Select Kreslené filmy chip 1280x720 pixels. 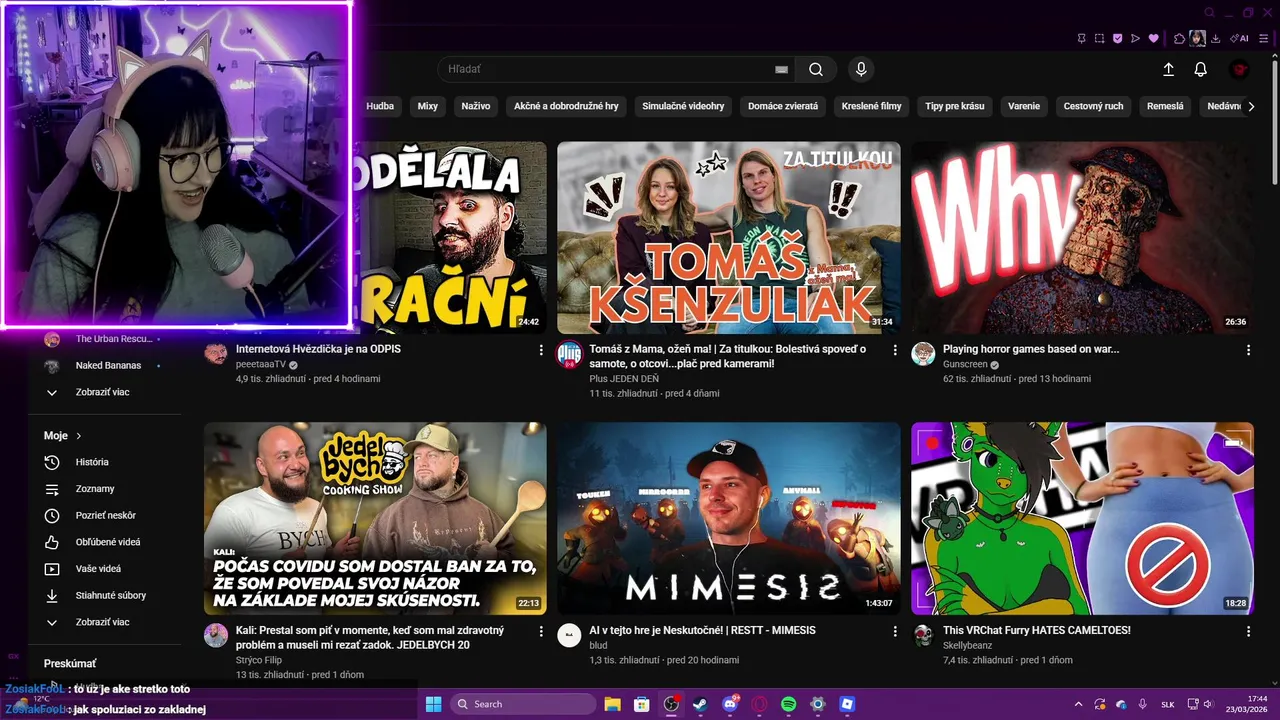[872, 106]
